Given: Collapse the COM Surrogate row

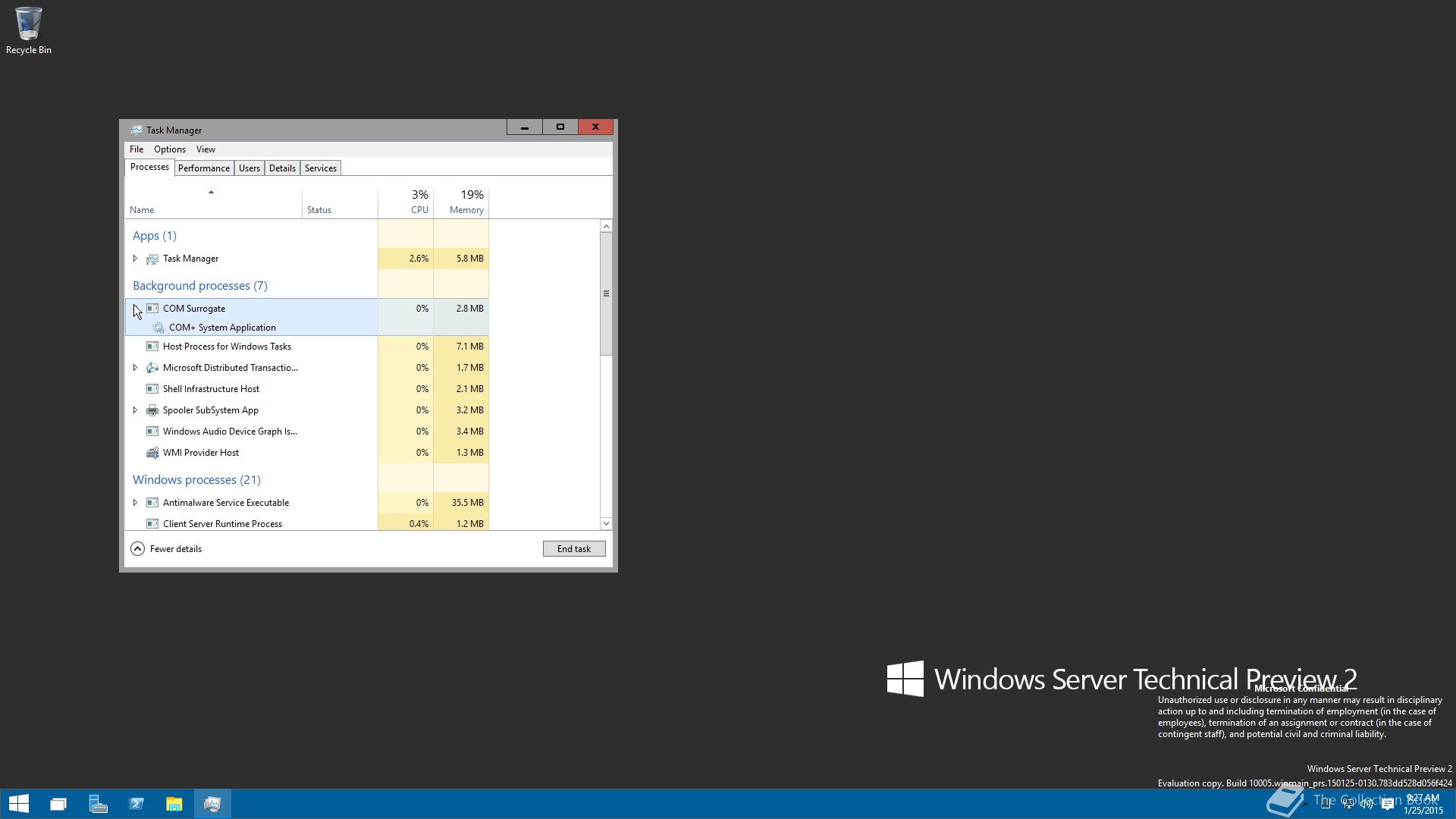Looking at the screenshot, I should coord(135,309).
